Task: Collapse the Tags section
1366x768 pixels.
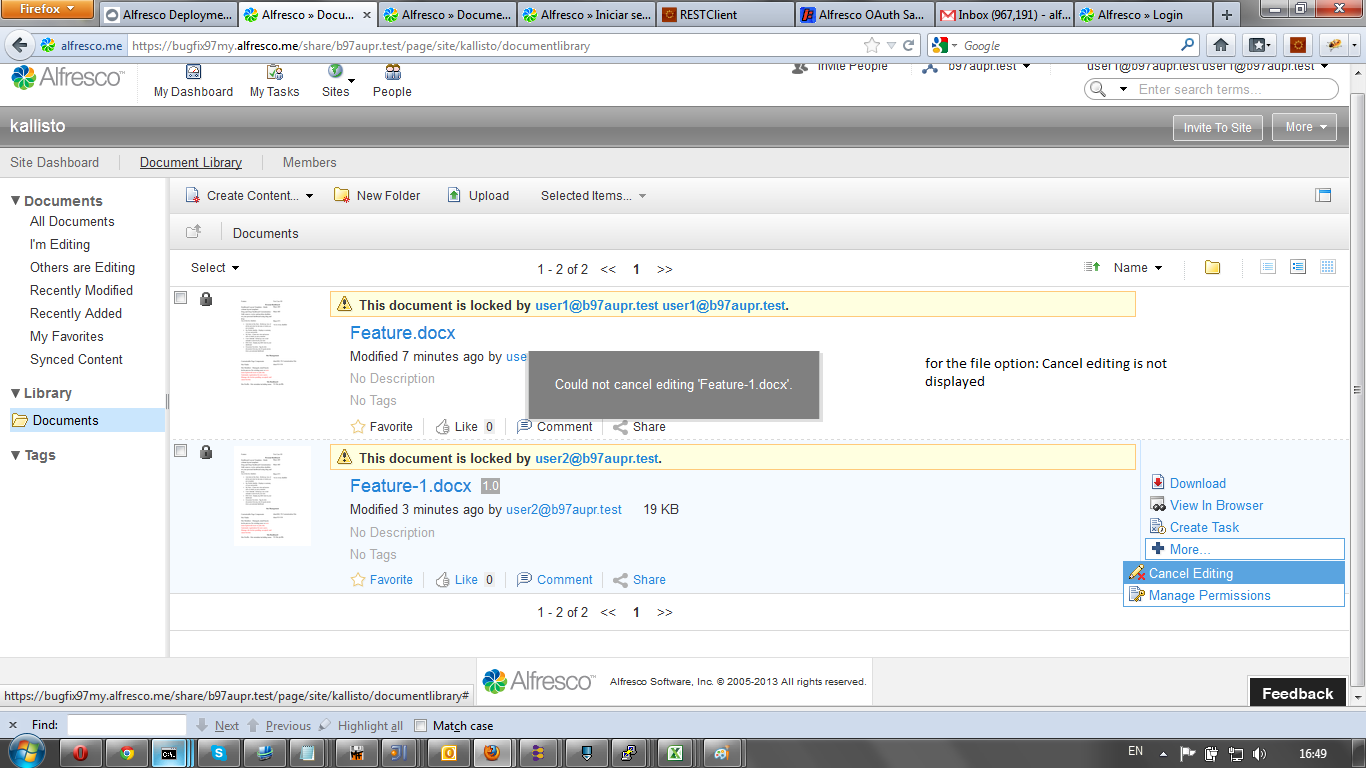Action: point(33,455)
